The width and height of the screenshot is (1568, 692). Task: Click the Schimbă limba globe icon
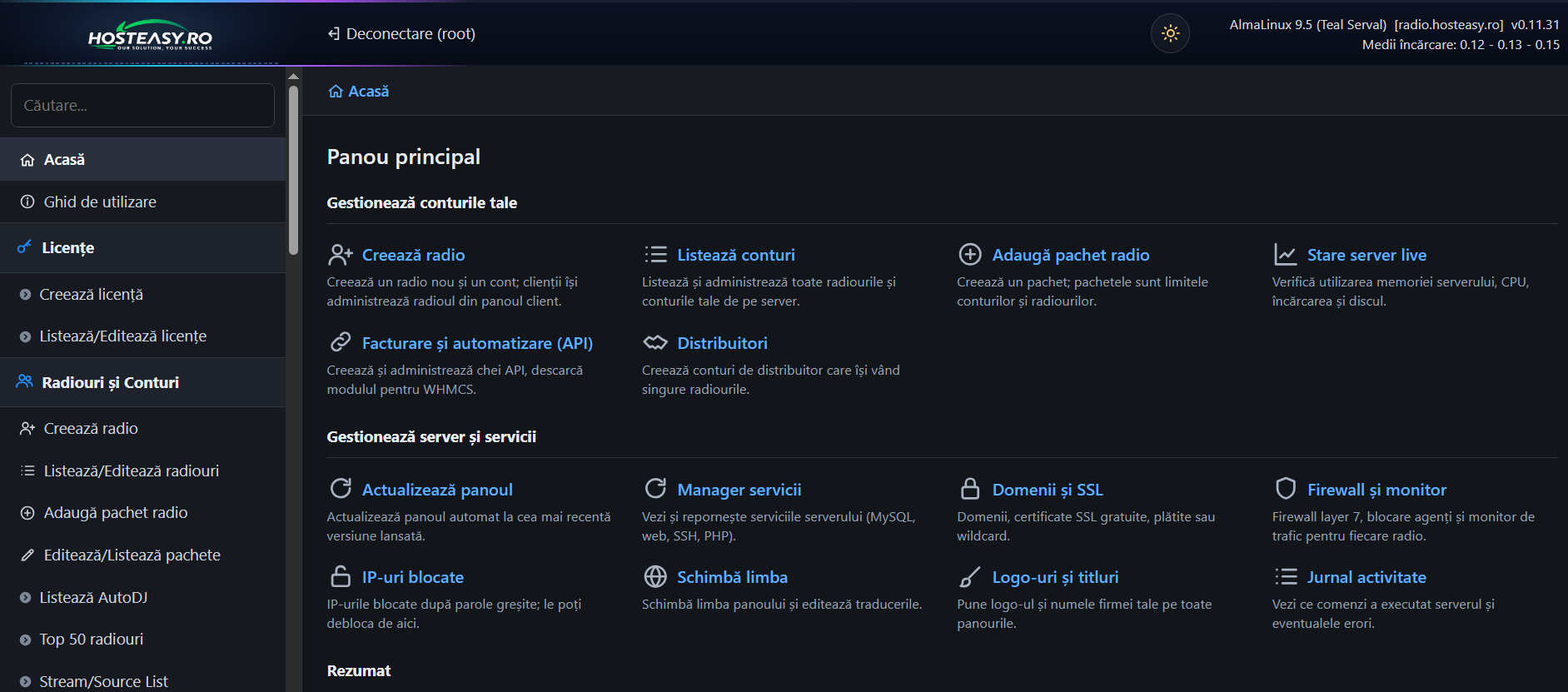pos(655,576)
